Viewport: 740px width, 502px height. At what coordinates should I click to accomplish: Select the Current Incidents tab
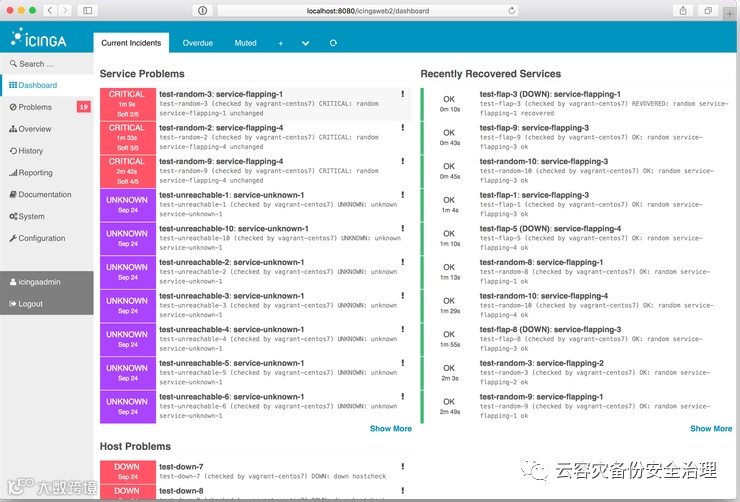coord(131,43)
